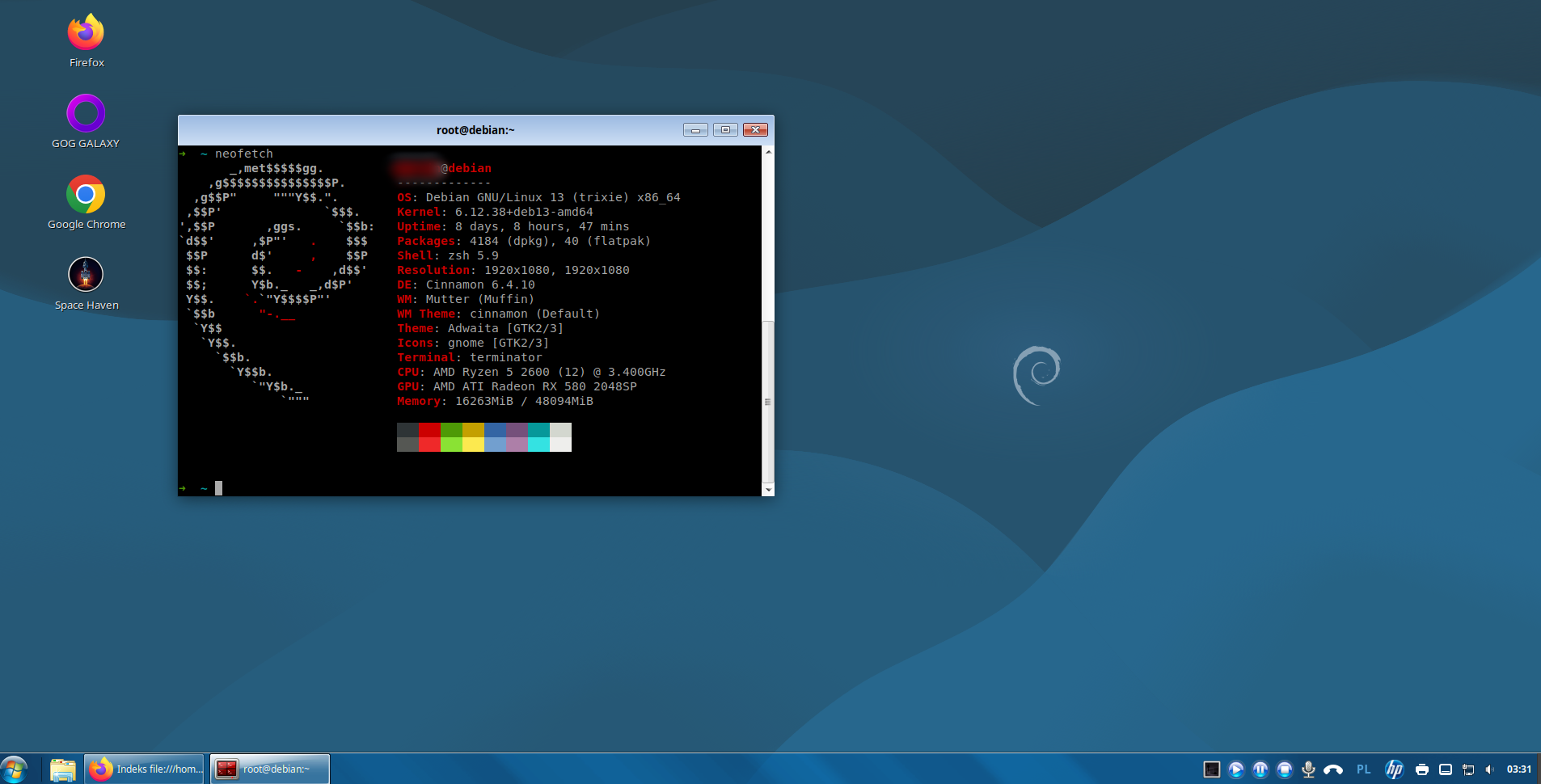Open the file manager from taskbar
Screen dimensions: 1541x784
(62, 769)
